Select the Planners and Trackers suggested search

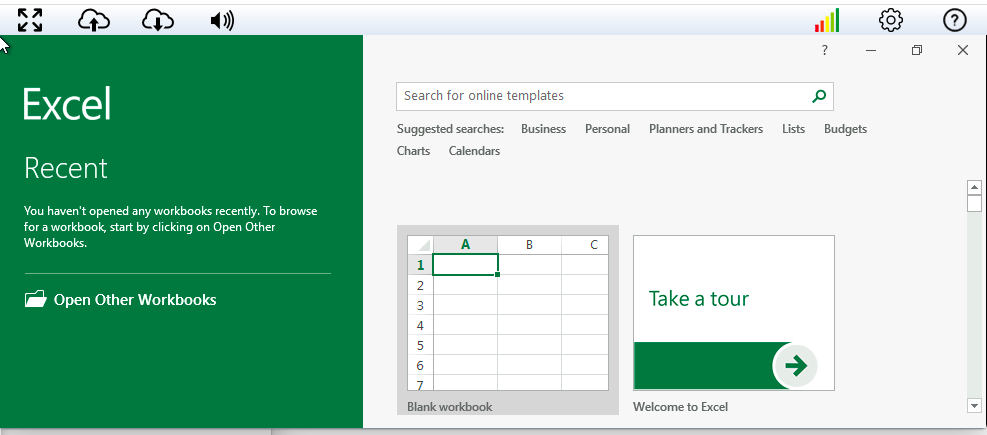pos(706,129)
